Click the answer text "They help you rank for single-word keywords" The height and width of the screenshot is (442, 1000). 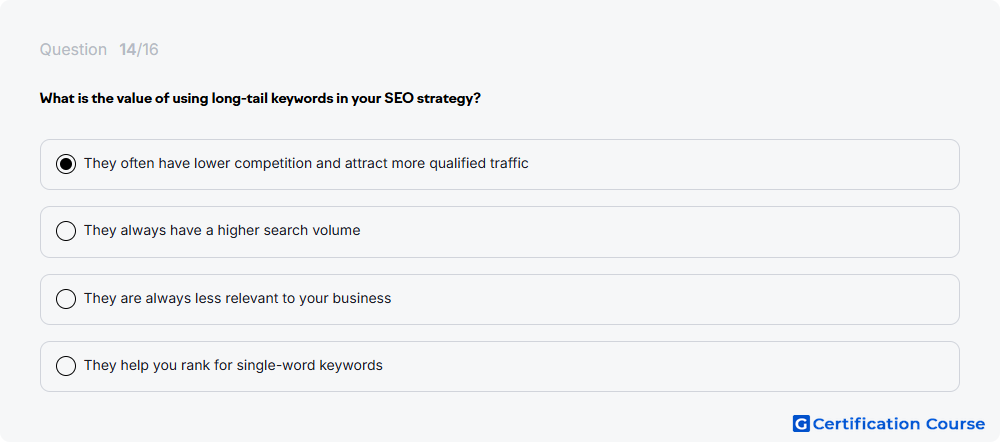pos(233,365)
